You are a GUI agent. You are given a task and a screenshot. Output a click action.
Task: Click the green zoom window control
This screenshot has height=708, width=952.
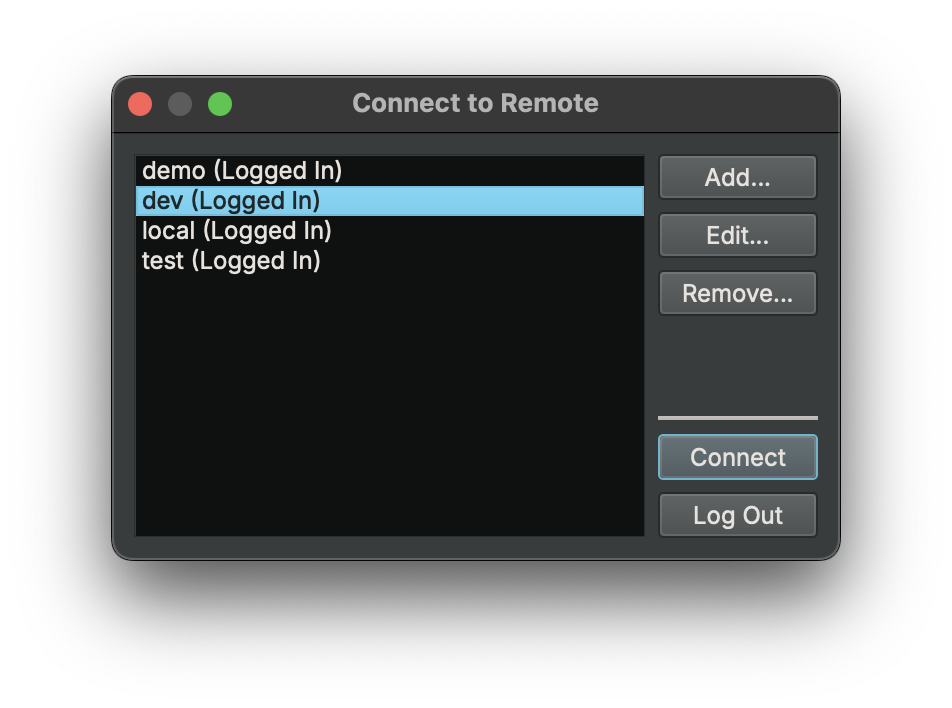click(220, 103)
